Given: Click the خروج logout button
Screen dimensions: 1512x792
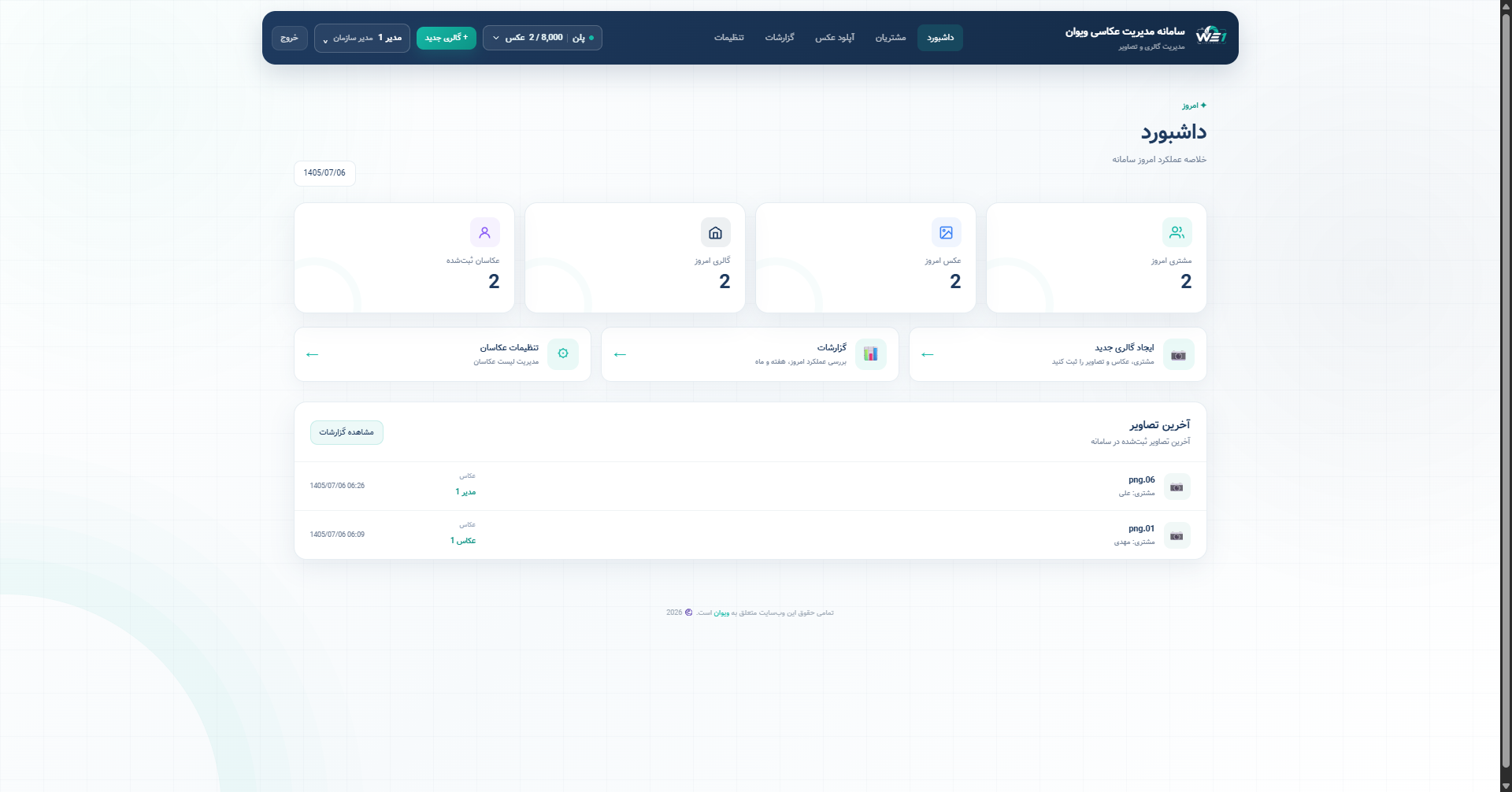Looking at the screenshot, I should click(x=290, y=38).
